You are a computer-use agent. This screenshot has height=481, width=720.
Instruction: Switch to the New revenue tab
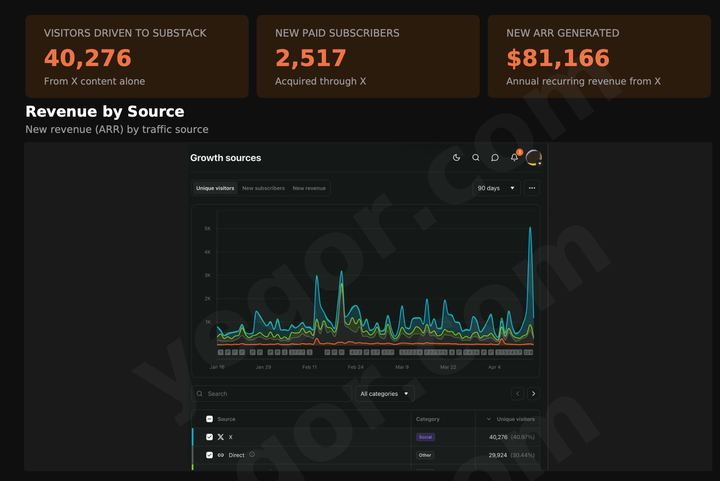309,188
